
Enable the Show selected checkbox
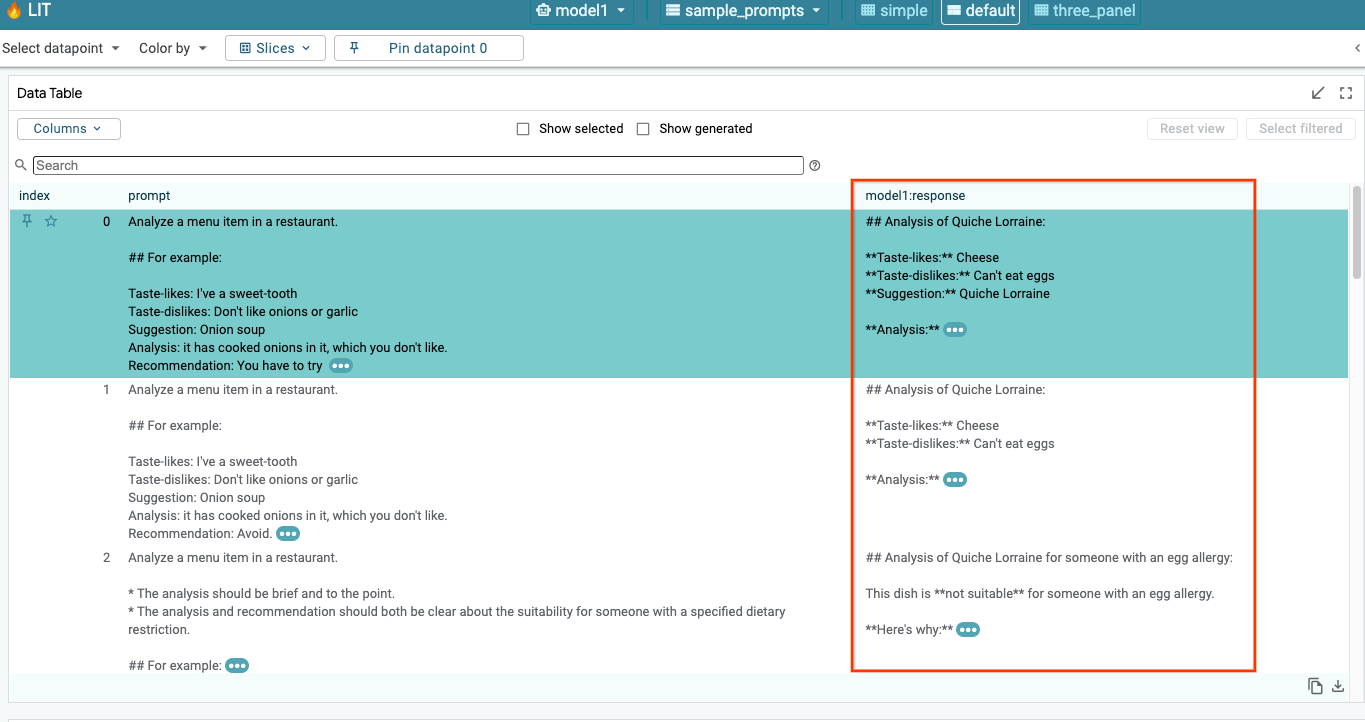(523, 129)
